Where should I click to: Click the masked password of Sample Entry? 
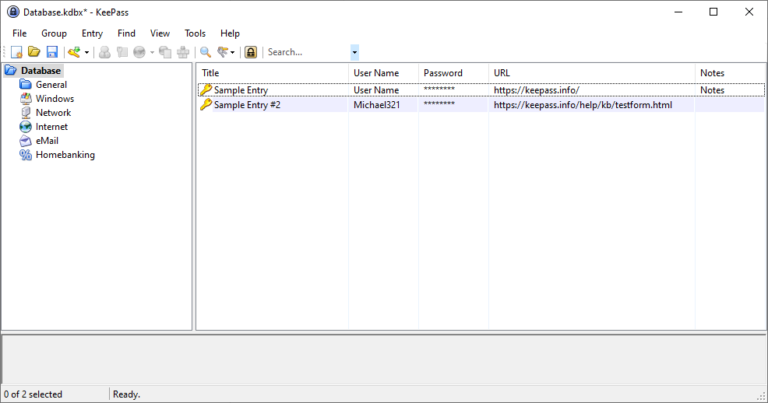tap(439, 90)
